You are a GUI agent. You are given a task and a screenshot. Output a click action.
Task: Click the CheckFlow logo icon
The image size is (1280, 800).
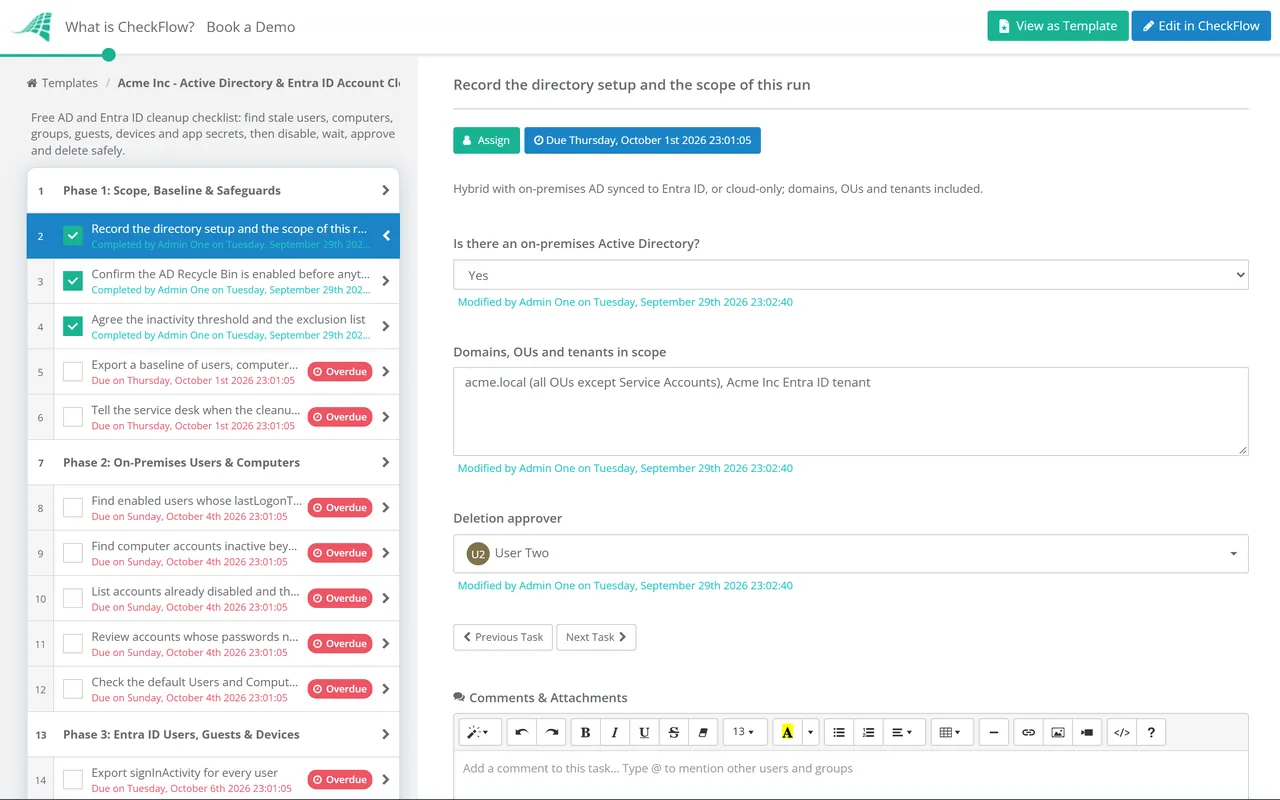[x=31, y=26]
